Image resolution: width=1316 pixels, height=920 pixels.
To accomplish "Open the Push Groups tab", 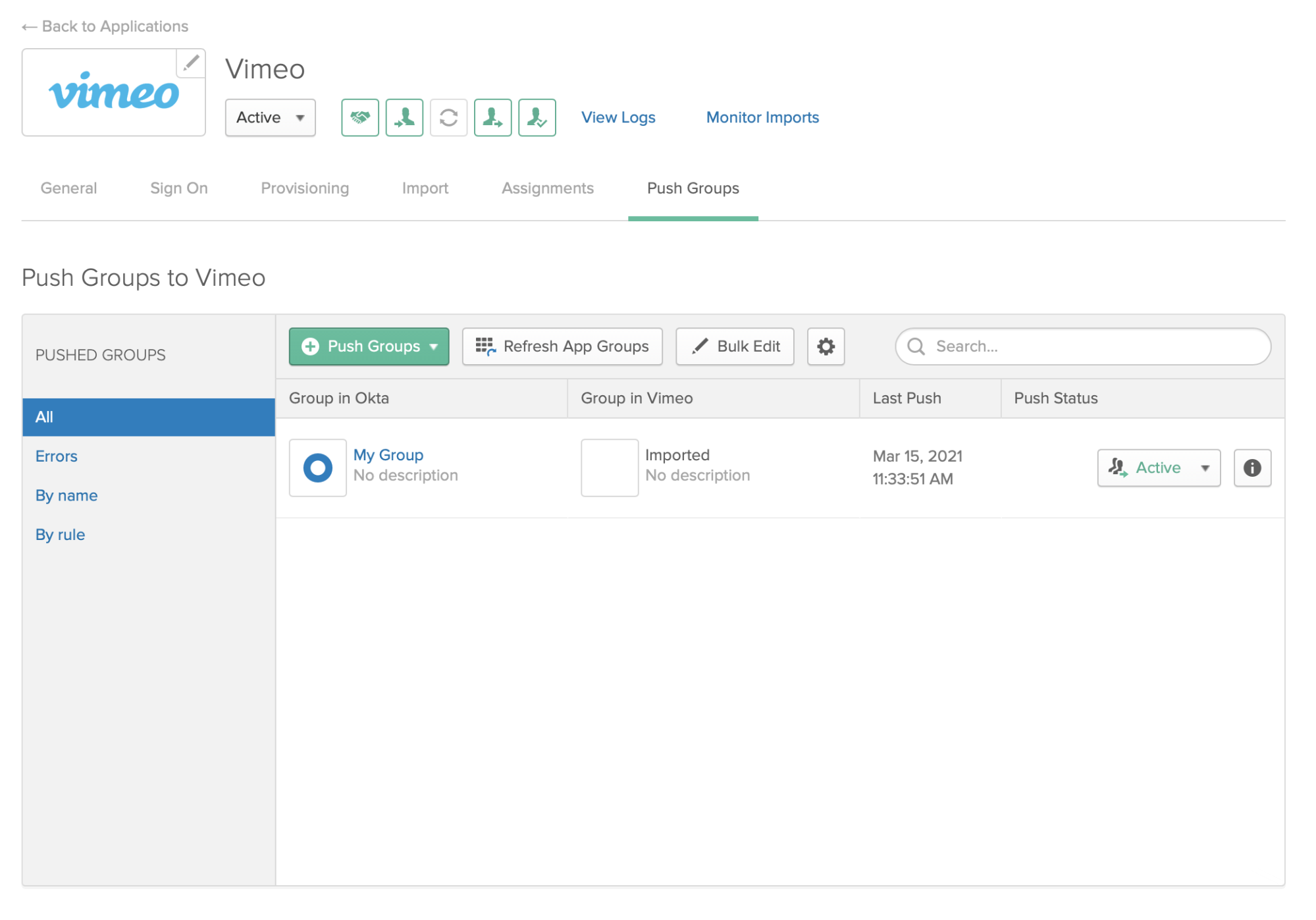I will tap(693, 188).
